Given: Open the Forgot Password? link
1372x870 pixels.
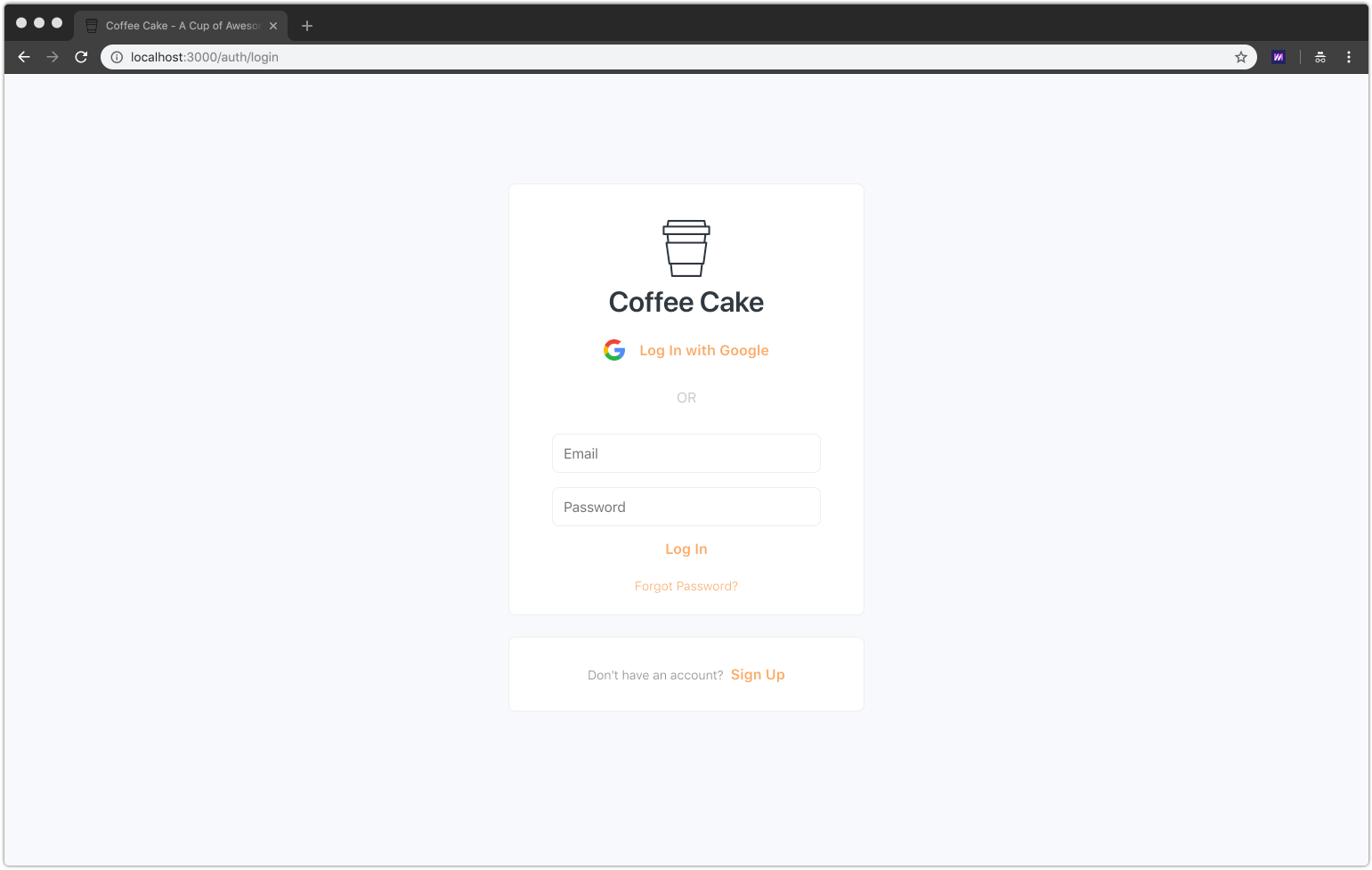Looking at the screenshot, I should pyautogui.click(x=686, y=586).
